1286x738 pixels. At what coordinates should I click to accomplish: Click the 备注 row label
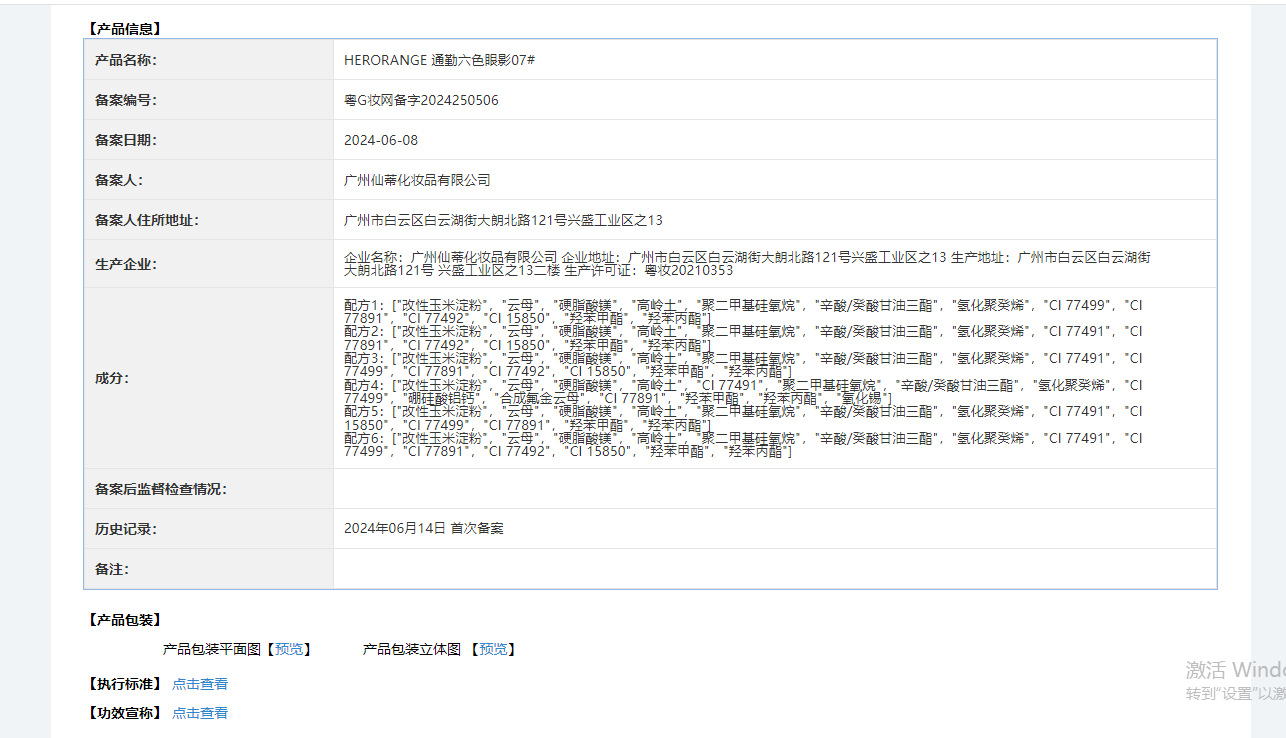point(112,569)
